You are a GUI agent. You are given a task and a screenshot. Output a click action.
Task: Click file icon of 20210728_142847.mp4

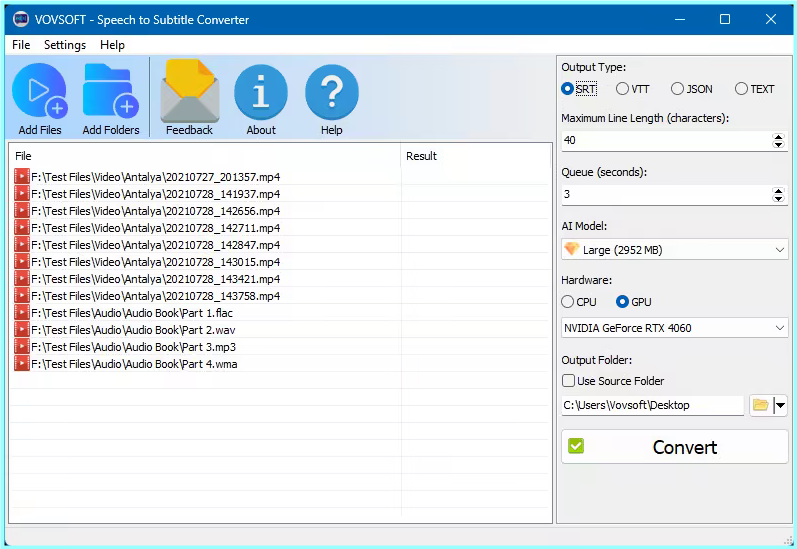[22, 245]
